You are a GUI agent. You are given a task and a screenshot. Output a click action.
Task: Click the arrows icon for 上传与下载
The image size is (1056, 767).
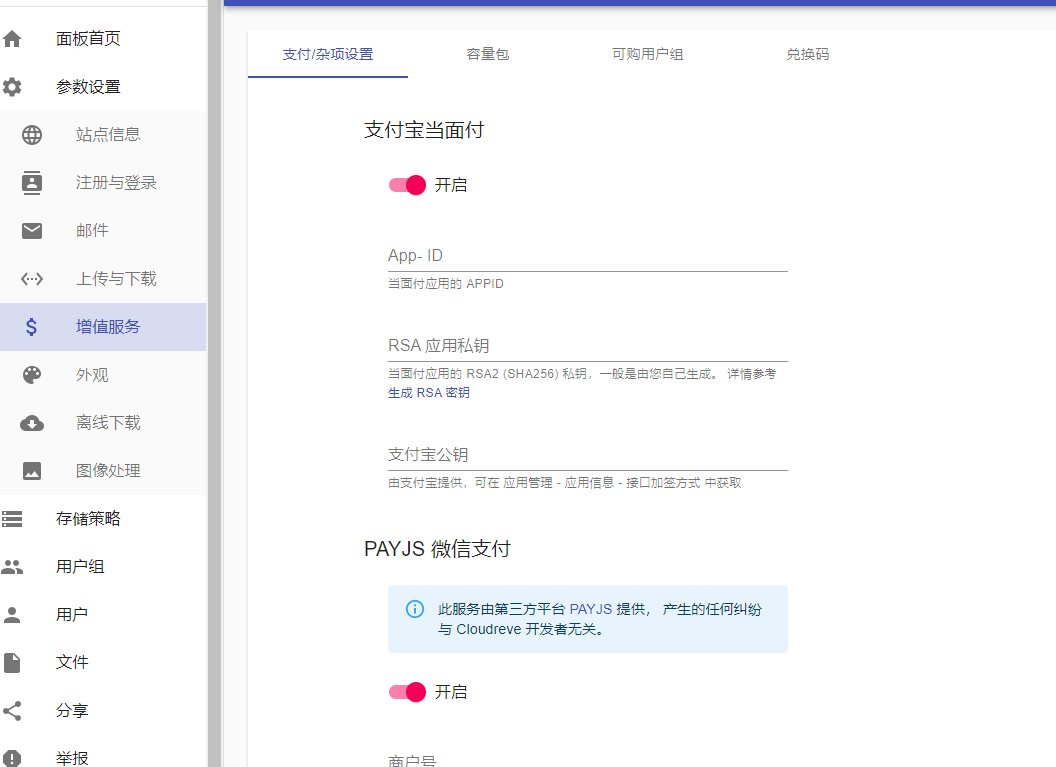pos(32,279)
